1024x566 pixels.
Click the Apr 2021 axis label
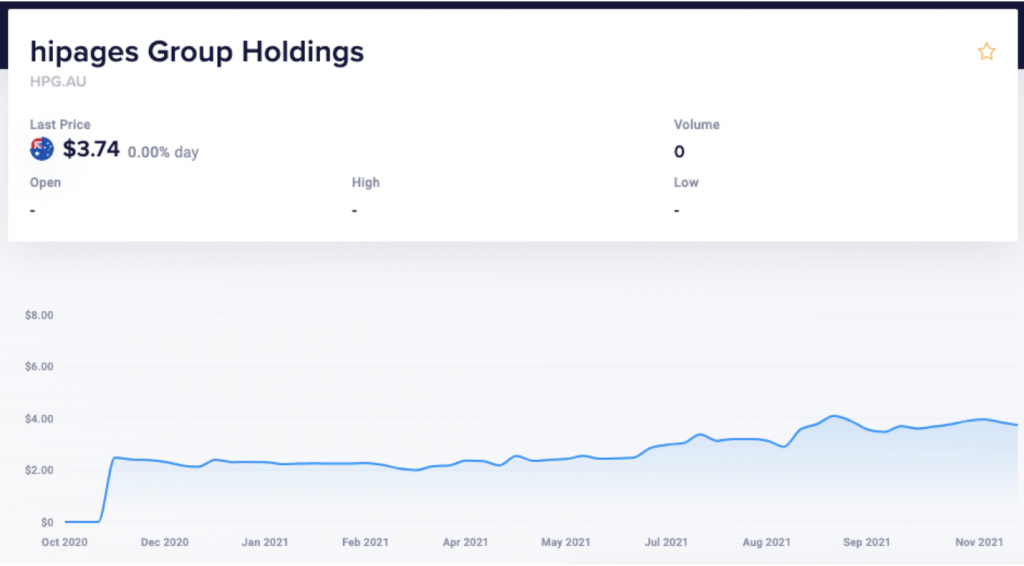pos(465,542)
